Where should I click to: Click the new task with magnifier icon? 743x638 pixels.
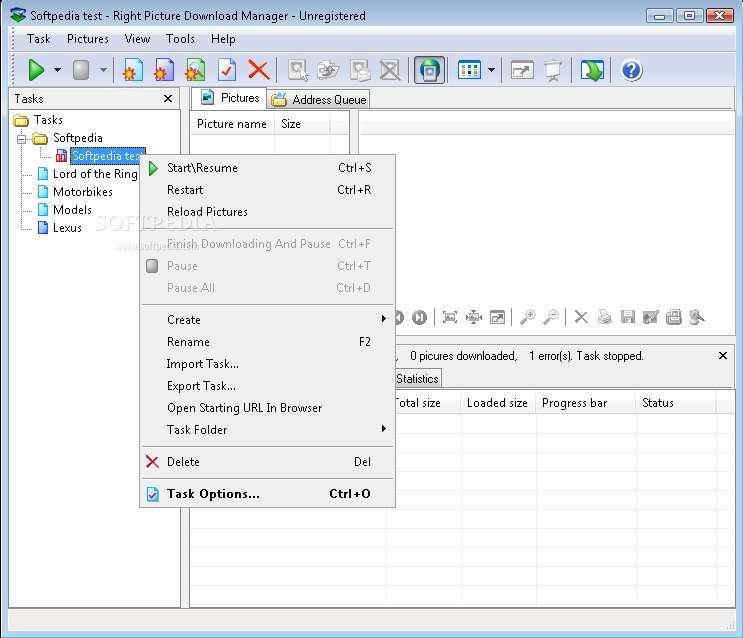pos(195,70)
